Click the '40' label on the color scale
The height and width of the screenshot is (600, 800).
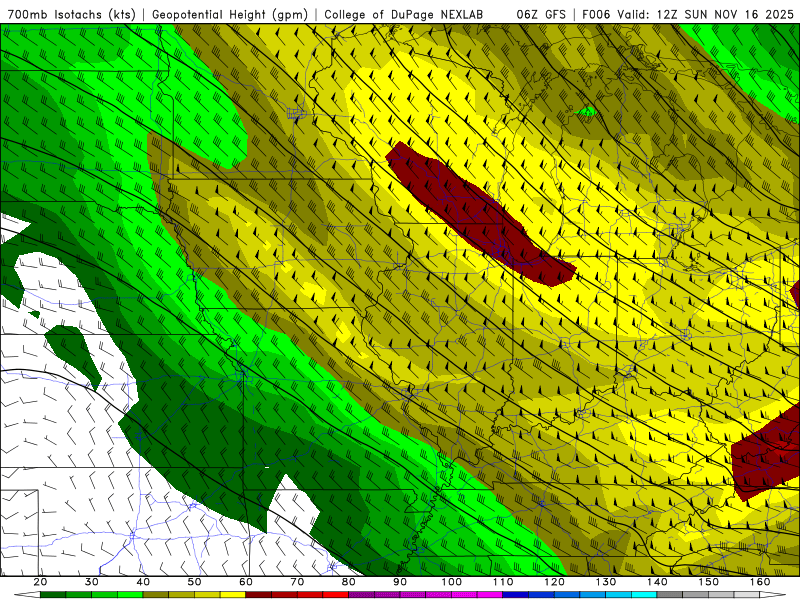point(143,582)
